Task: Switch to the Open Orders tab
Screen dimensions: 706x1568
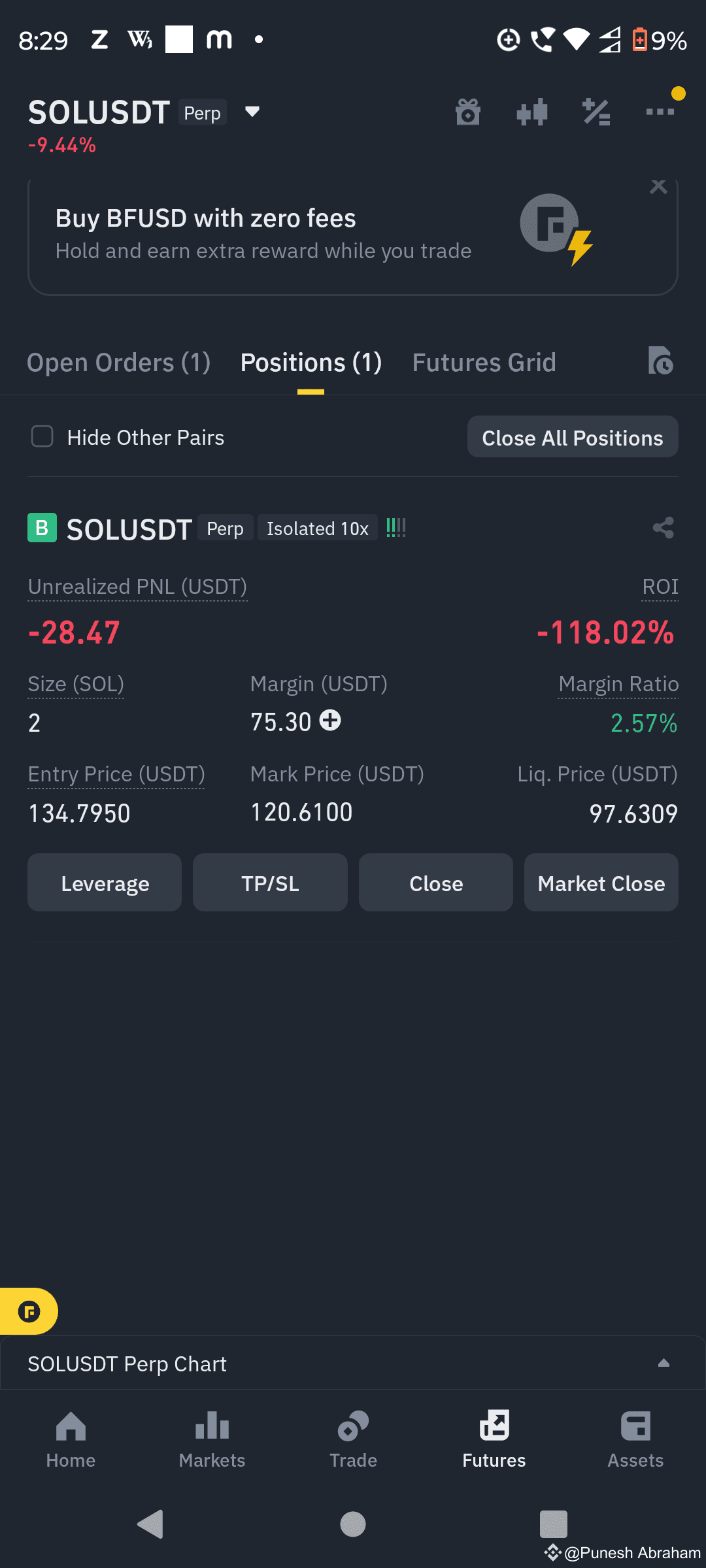Action: [118, 363]
